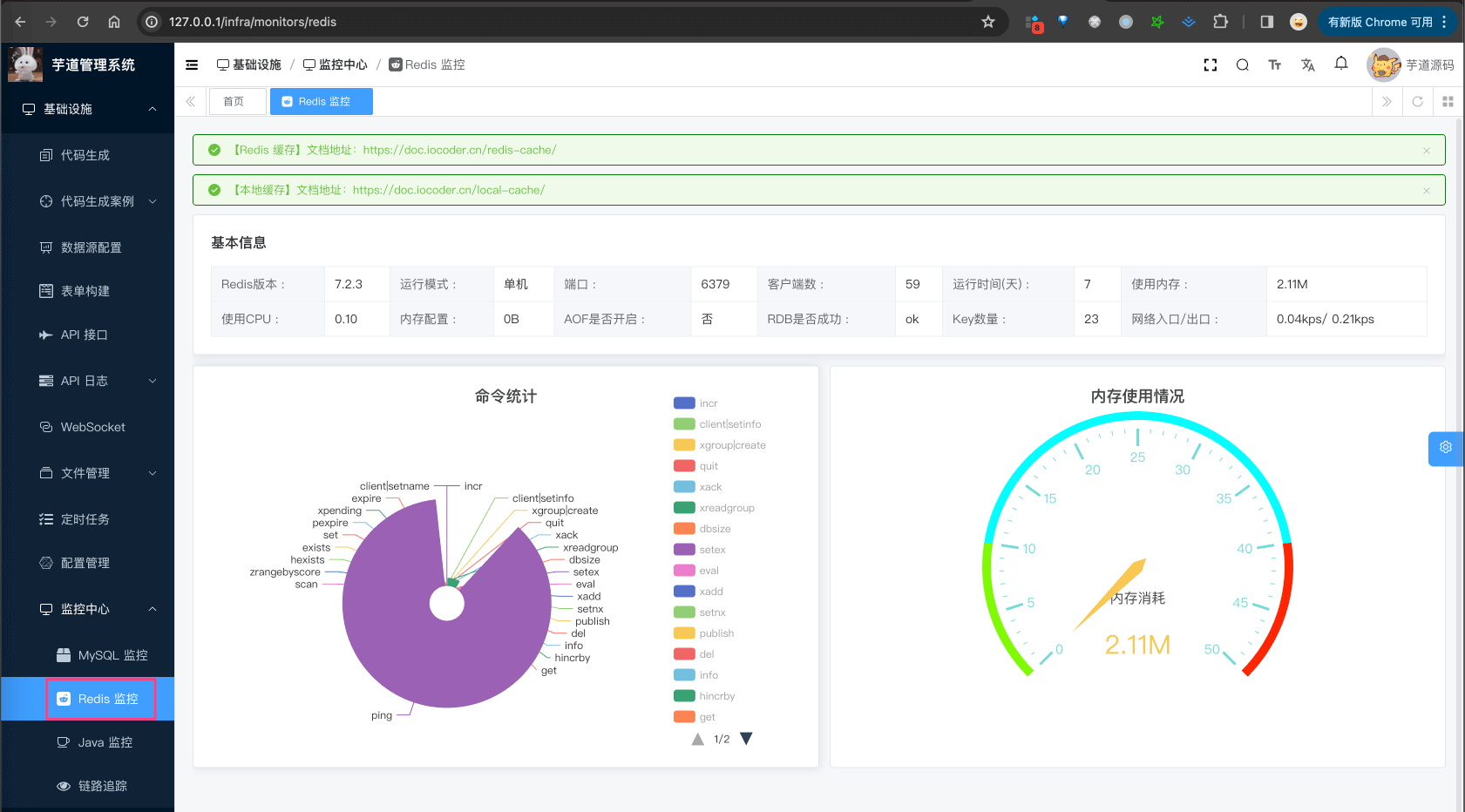Refresh the page using the reload icon
The width and height of the screenshot is (1465, 812).
click(x=1417, y=101)
